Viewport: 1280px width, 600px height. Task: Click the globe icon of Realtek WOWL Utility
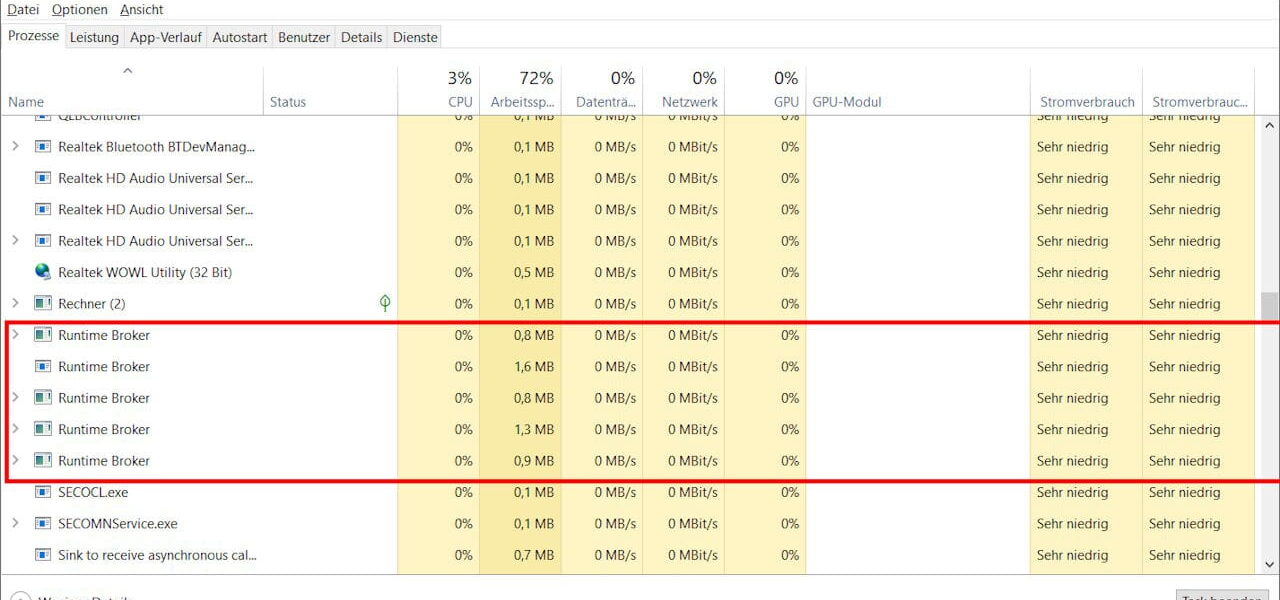(x=43, y=272)
